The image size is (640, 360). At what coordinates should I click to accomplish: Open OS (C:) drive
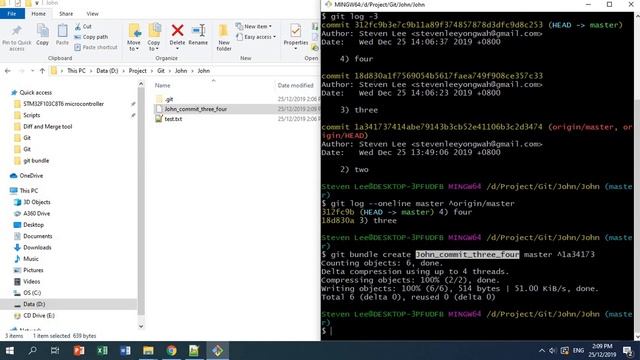pyautogui.click(x=32, y=293)
